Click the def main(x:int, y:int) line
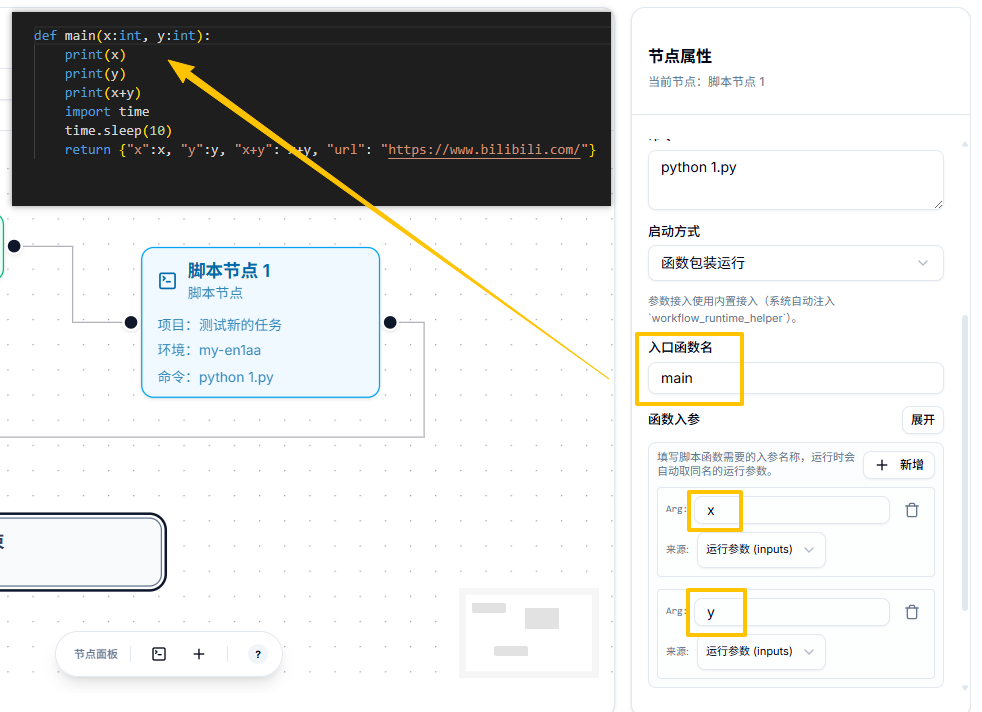The image size is (982, 712). click(x=122, y=36)
